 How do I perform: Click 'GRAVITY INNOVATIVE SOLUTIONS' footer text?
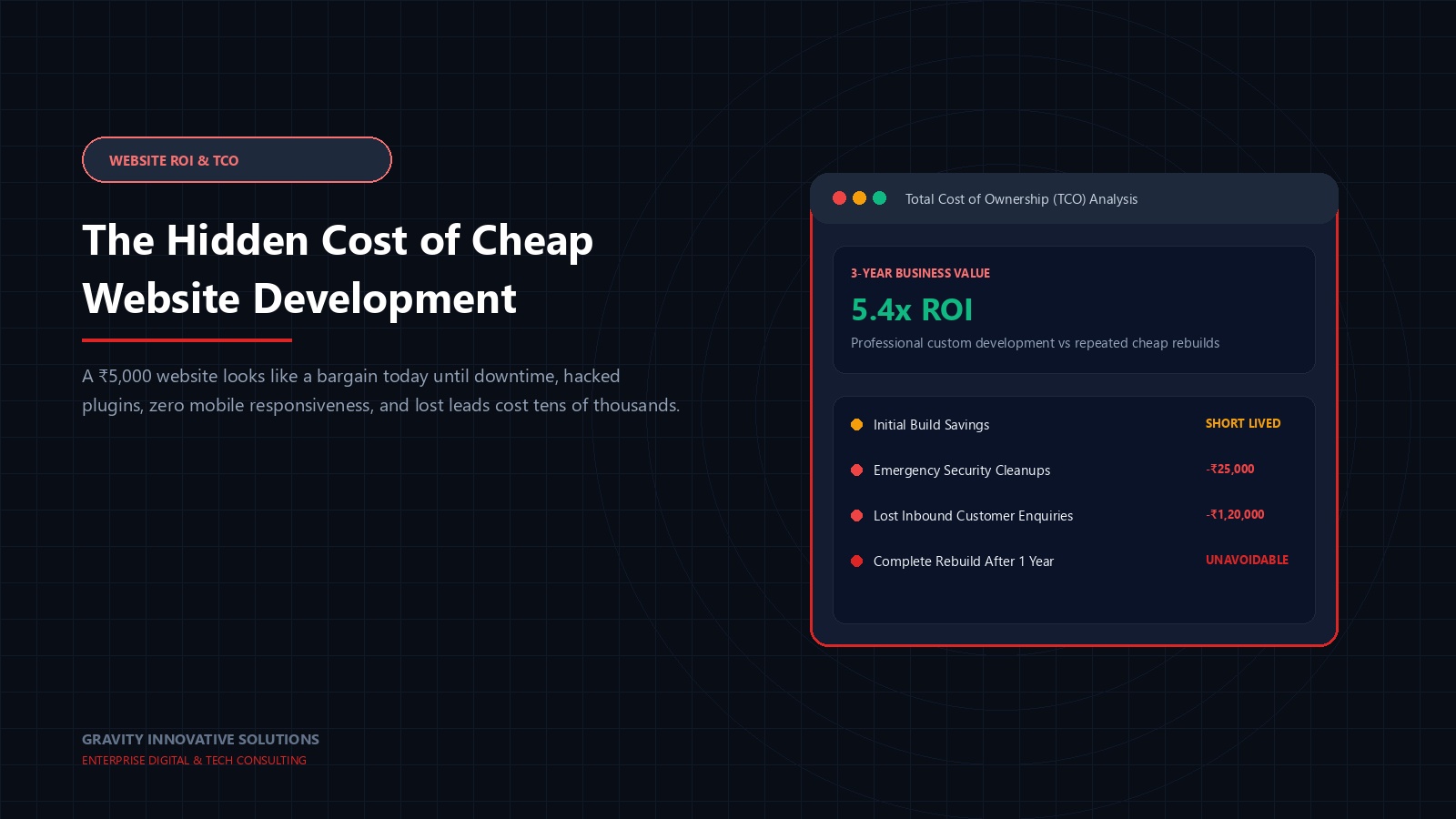tap(200, 739)
